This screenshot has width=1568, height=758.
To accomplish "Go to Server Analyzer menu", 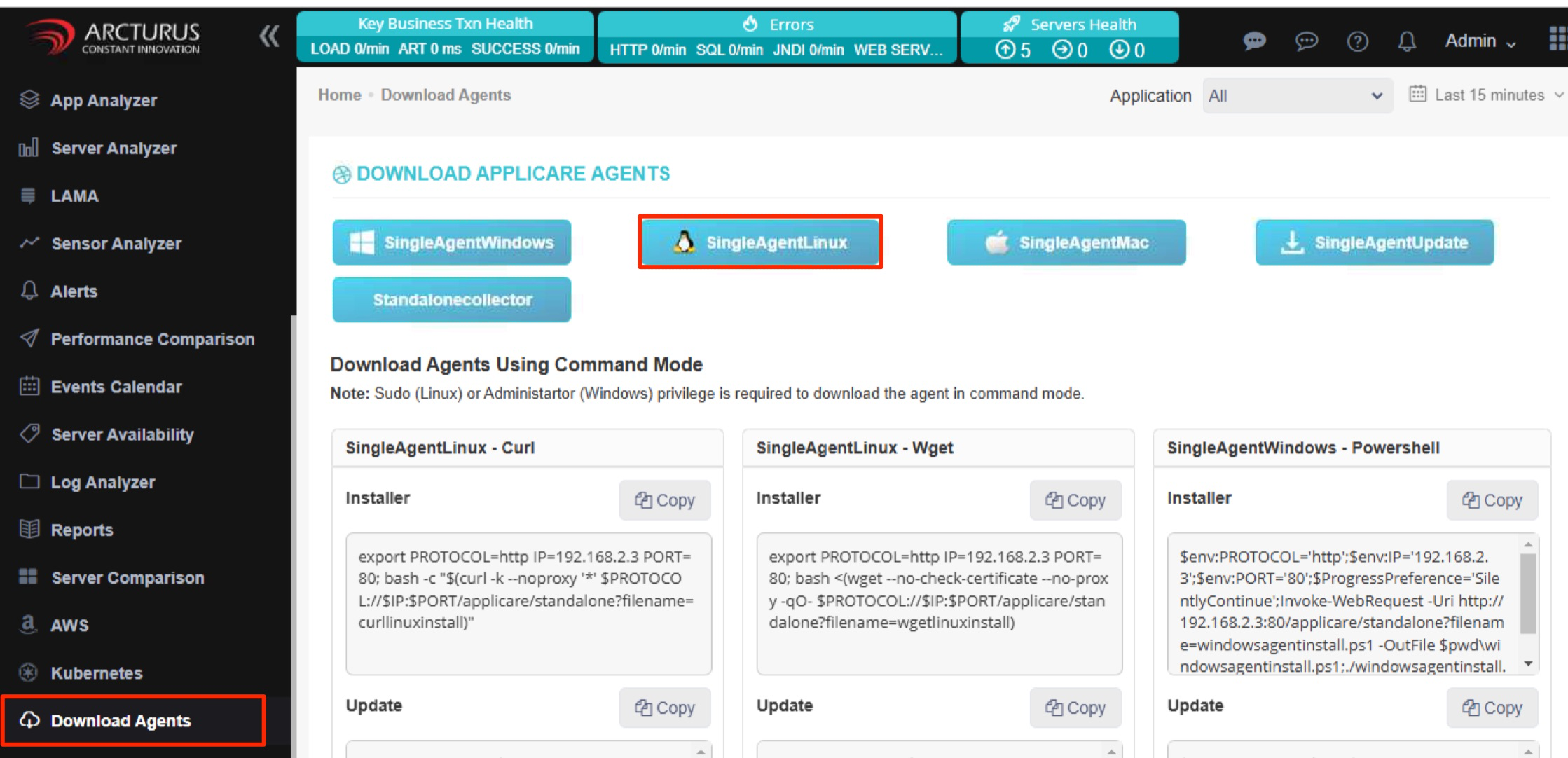I will [114, 149].
